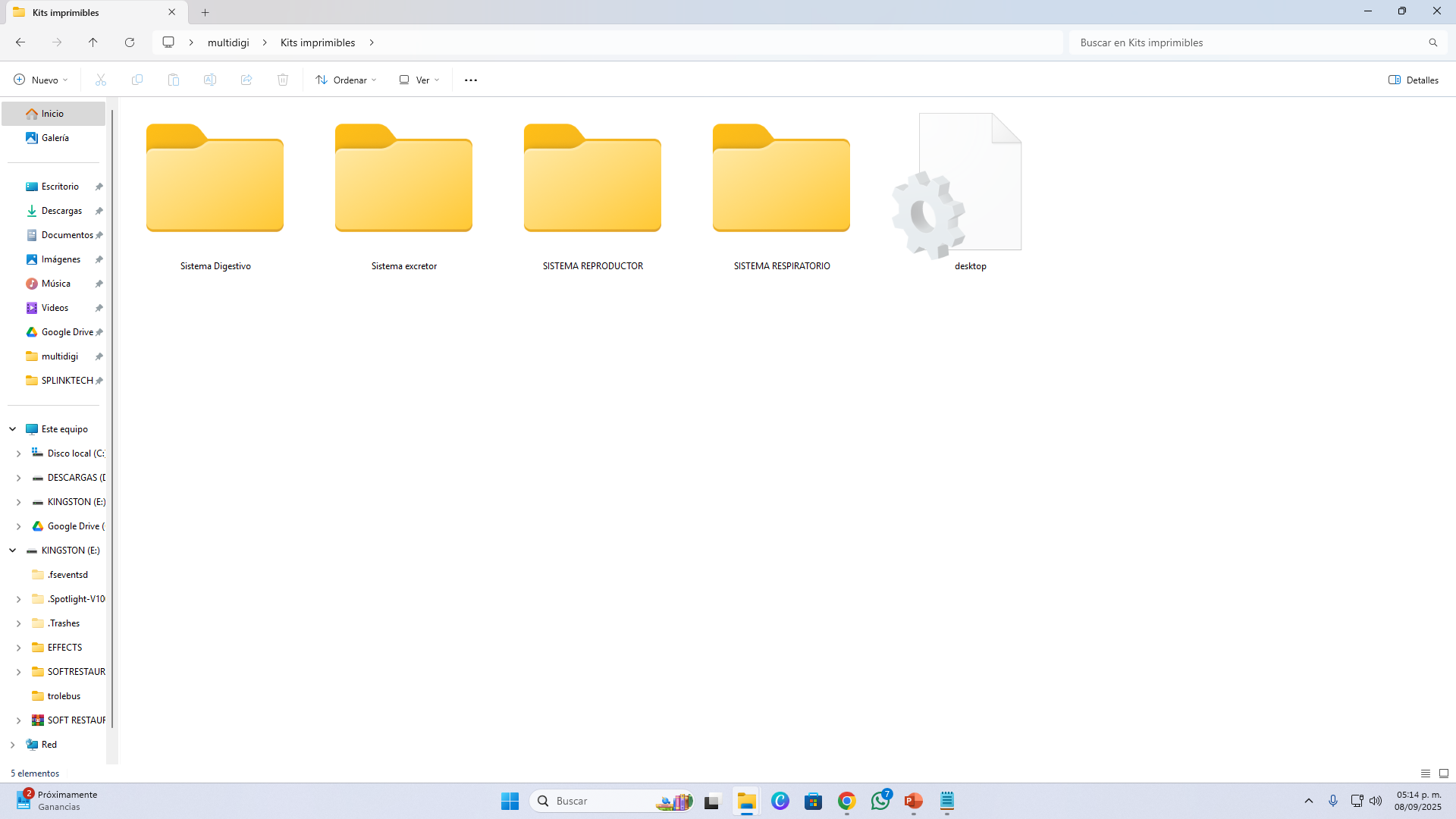1456x819 pixels.
Task: Click the Up directory arrow icon
Action: click(x=93, y=42)
